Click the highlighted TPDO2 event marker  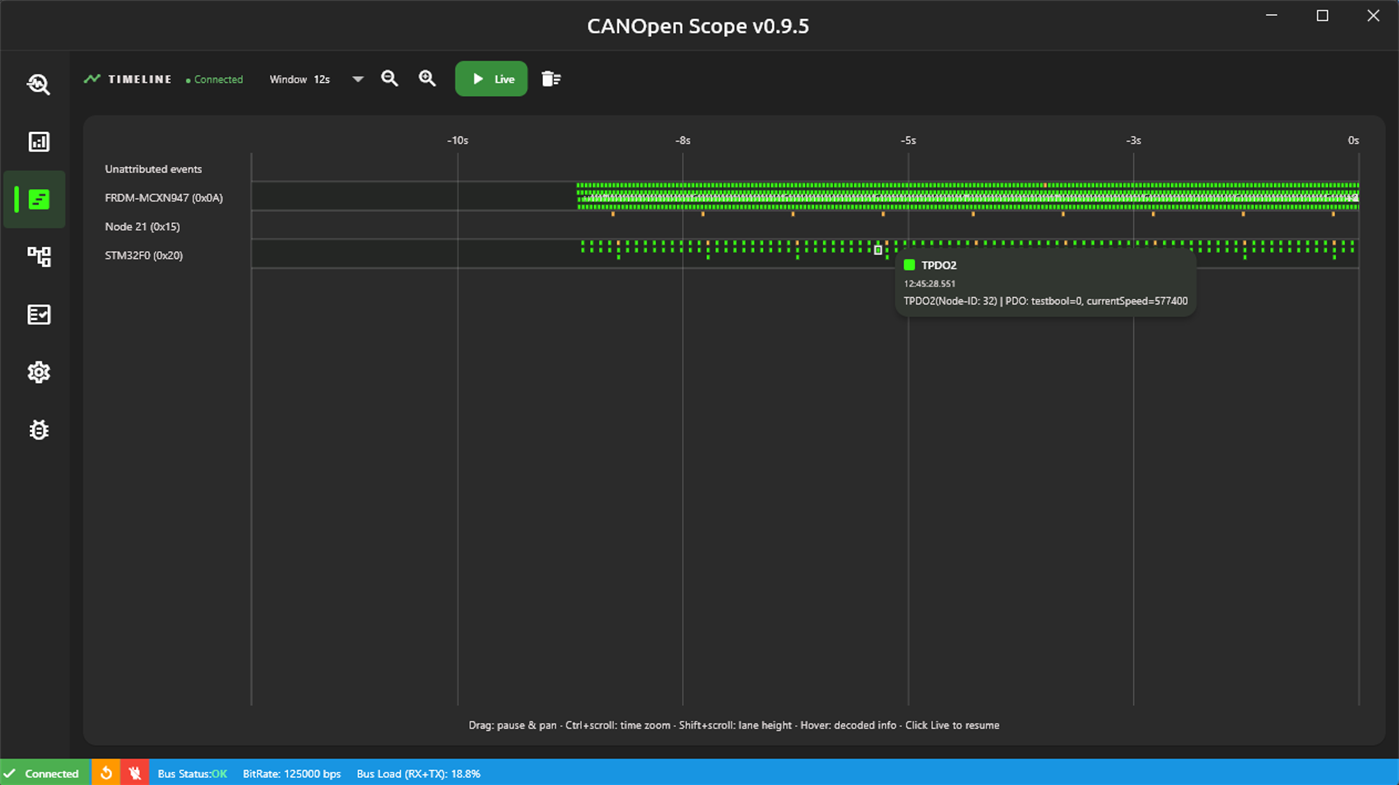878,250
